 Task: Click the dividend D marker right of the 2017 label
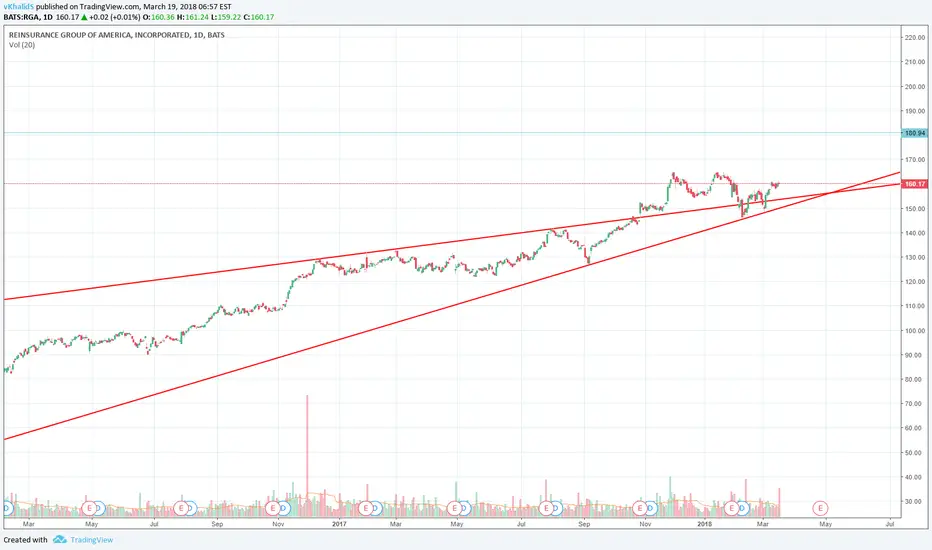[x=375, y=508]
